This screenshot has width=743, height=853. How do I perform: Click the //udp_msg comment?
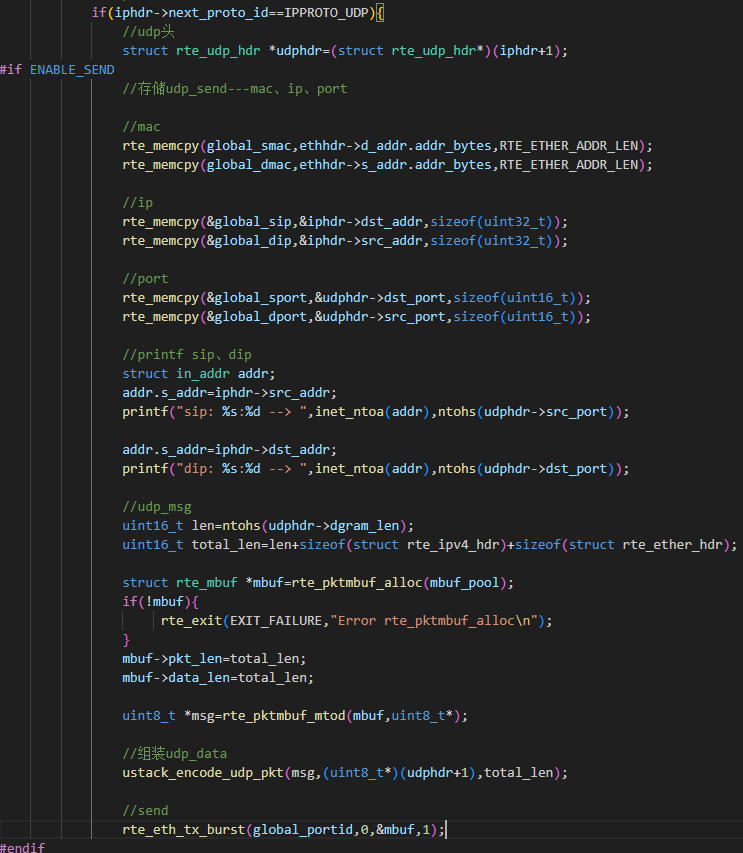pyautogui.click(x=157, y=507)
